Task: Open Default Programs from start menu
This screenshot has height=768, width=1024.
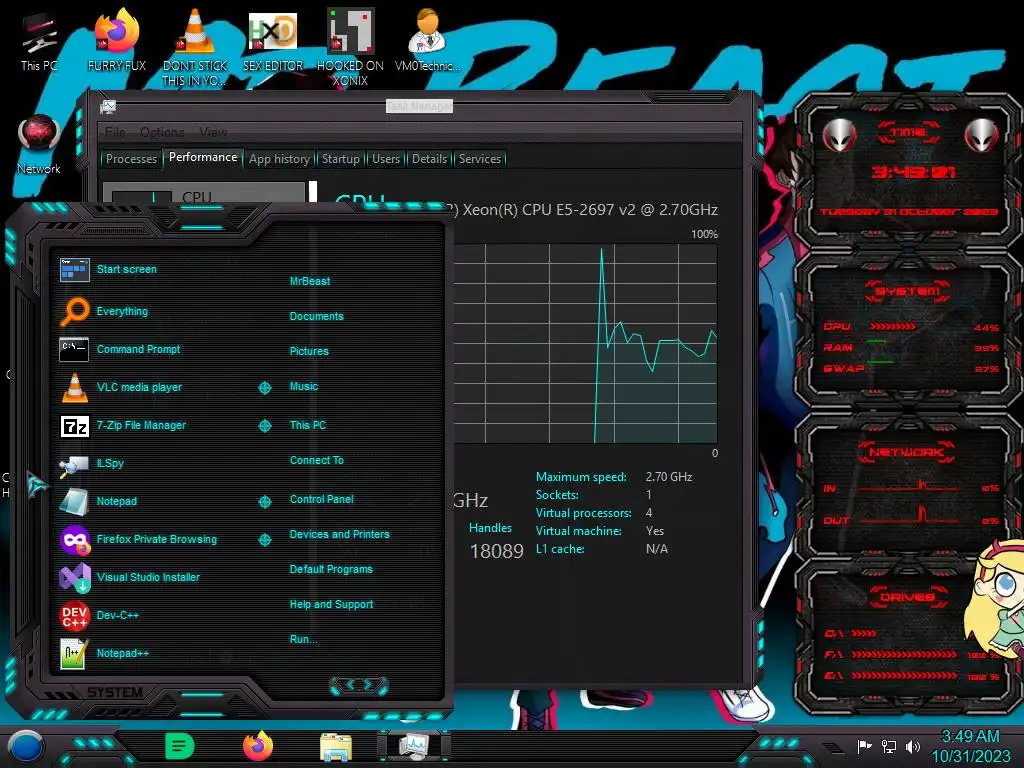Action: [330, 569]
